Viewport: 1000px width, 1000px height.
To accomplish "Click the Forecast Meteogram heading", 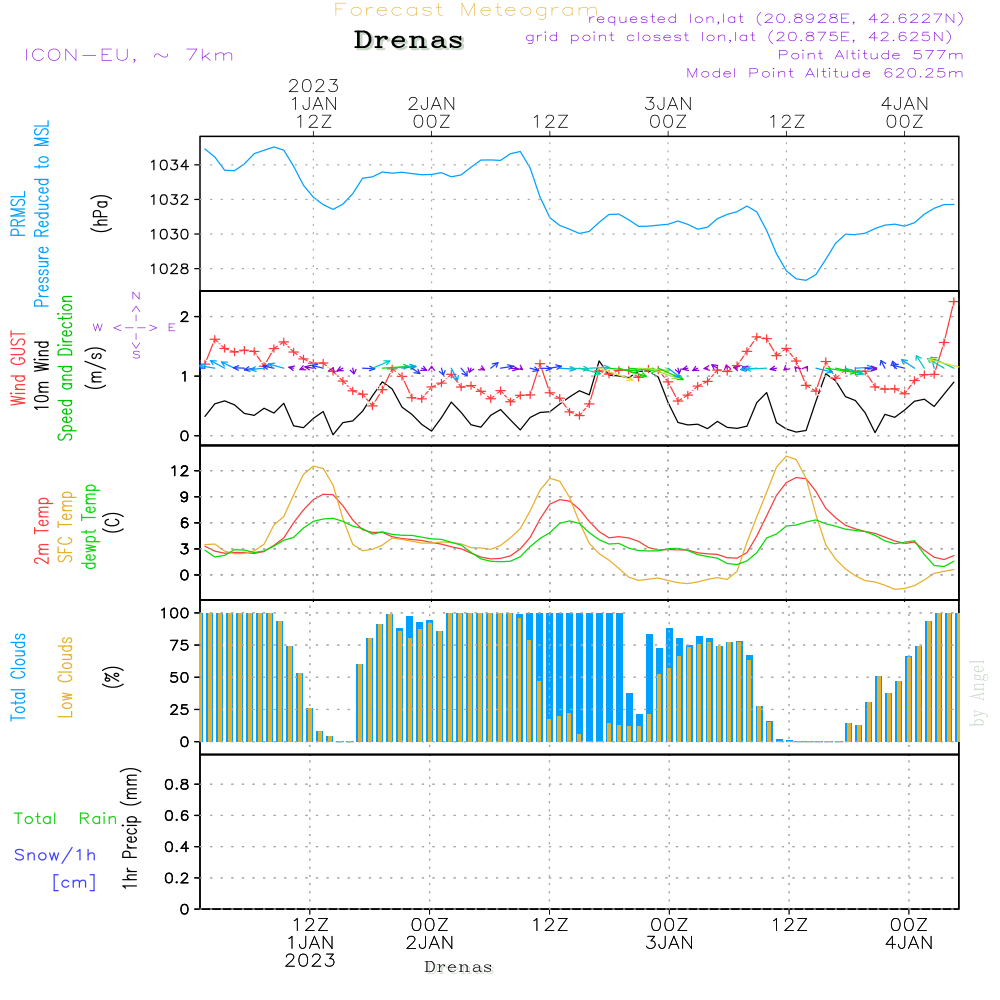I will [x=465, y=10].
